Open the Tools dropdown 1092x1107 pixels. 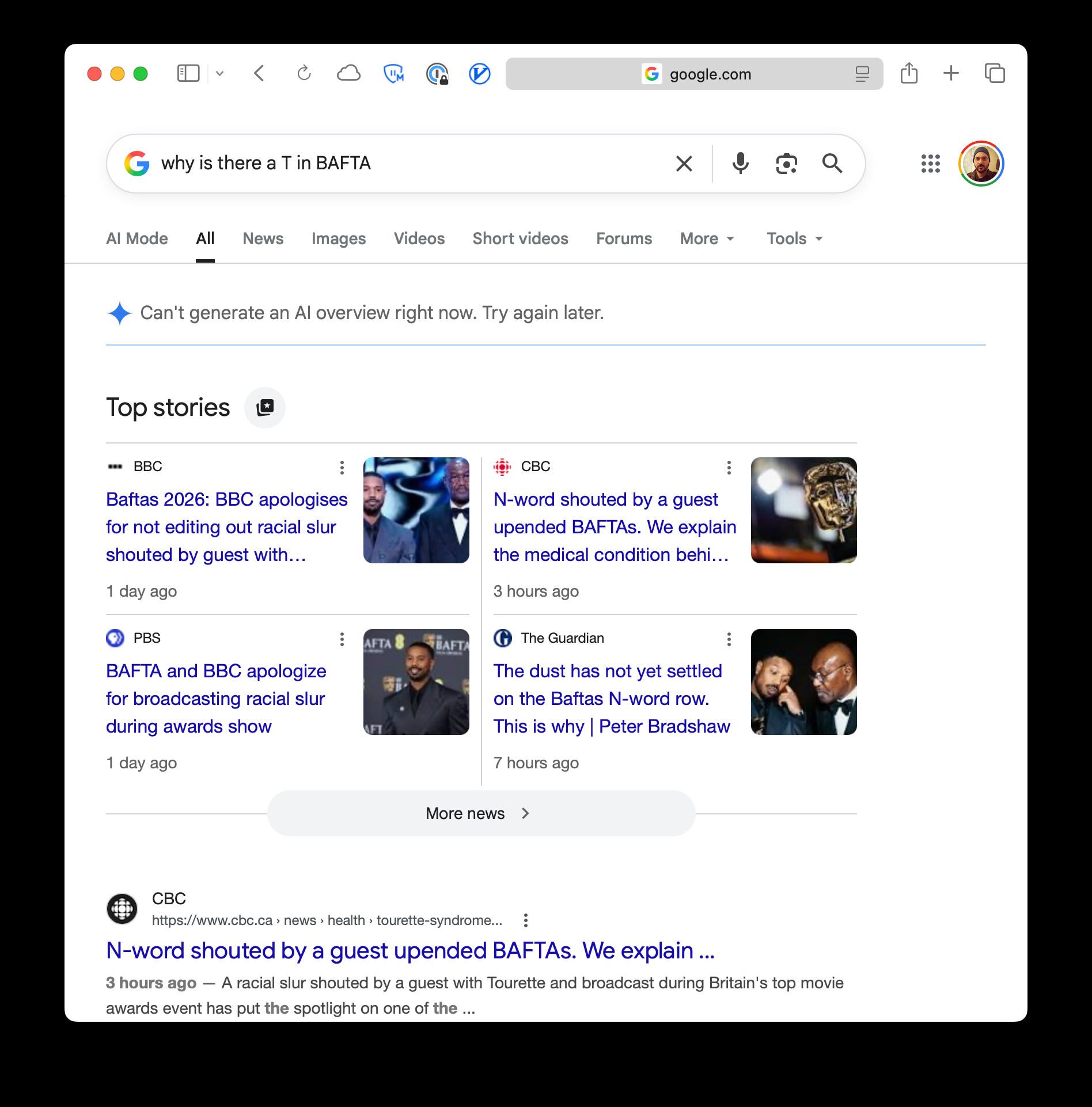(794, 238)
